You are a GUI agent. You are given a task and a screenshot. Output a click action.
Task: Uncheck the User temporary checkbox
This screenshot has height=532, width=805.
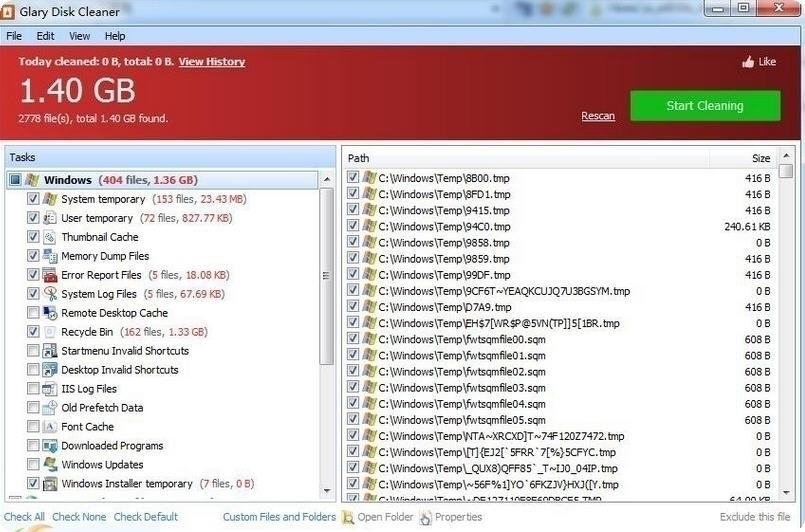click(33, 218)
